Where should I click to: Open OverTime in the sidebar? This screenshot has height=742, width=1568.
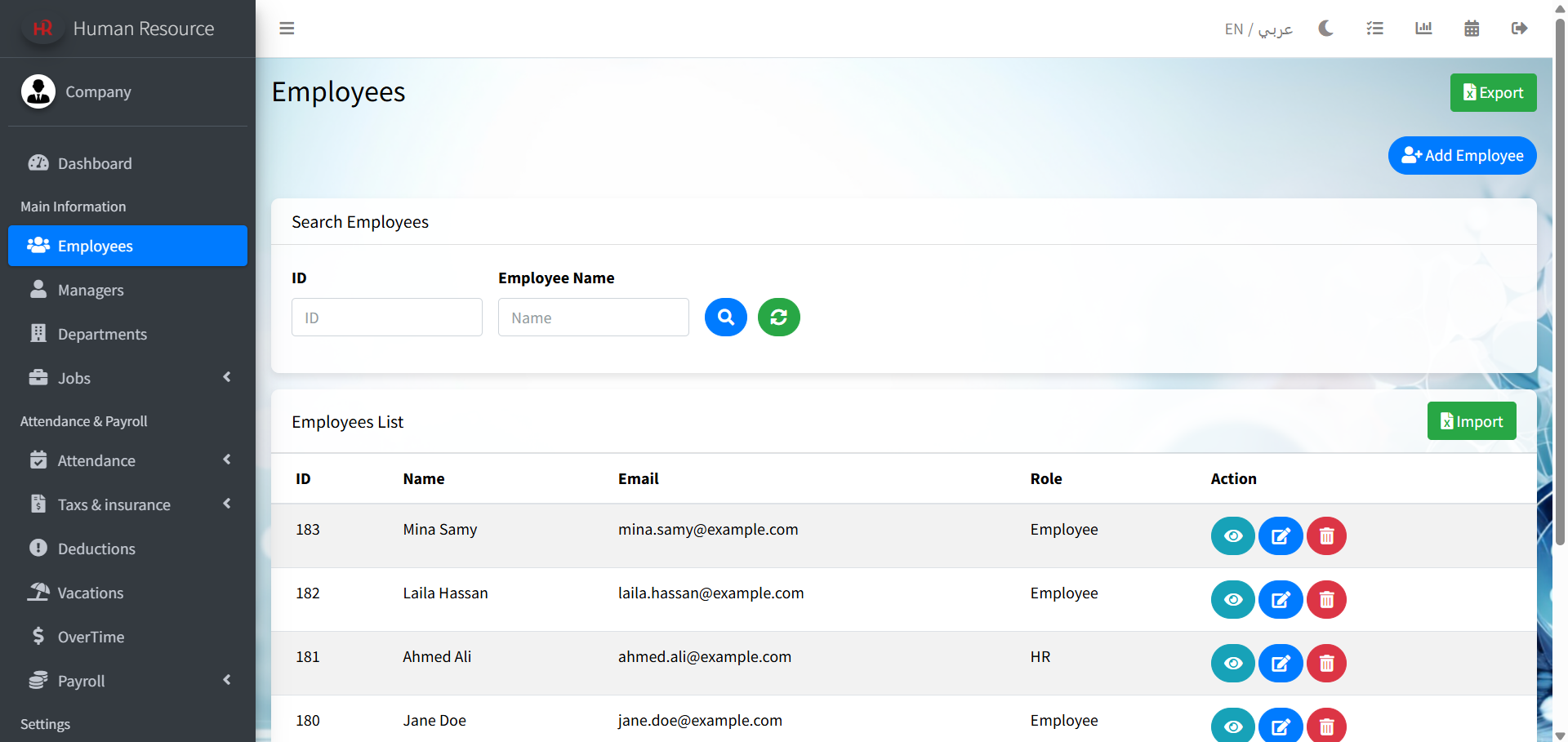coord(127,637)
